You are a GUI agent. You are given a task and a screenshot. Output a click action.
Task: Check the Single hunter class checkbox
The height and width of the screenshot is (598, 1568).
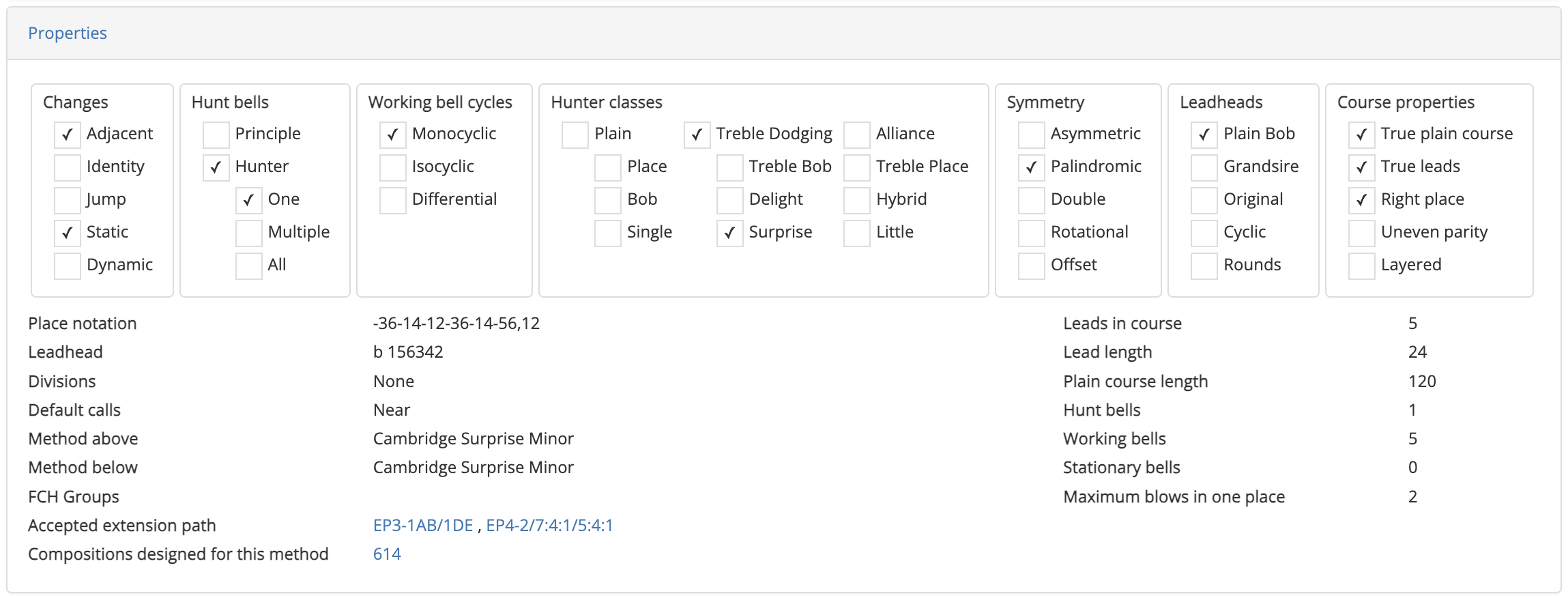[x=608, y=233]
